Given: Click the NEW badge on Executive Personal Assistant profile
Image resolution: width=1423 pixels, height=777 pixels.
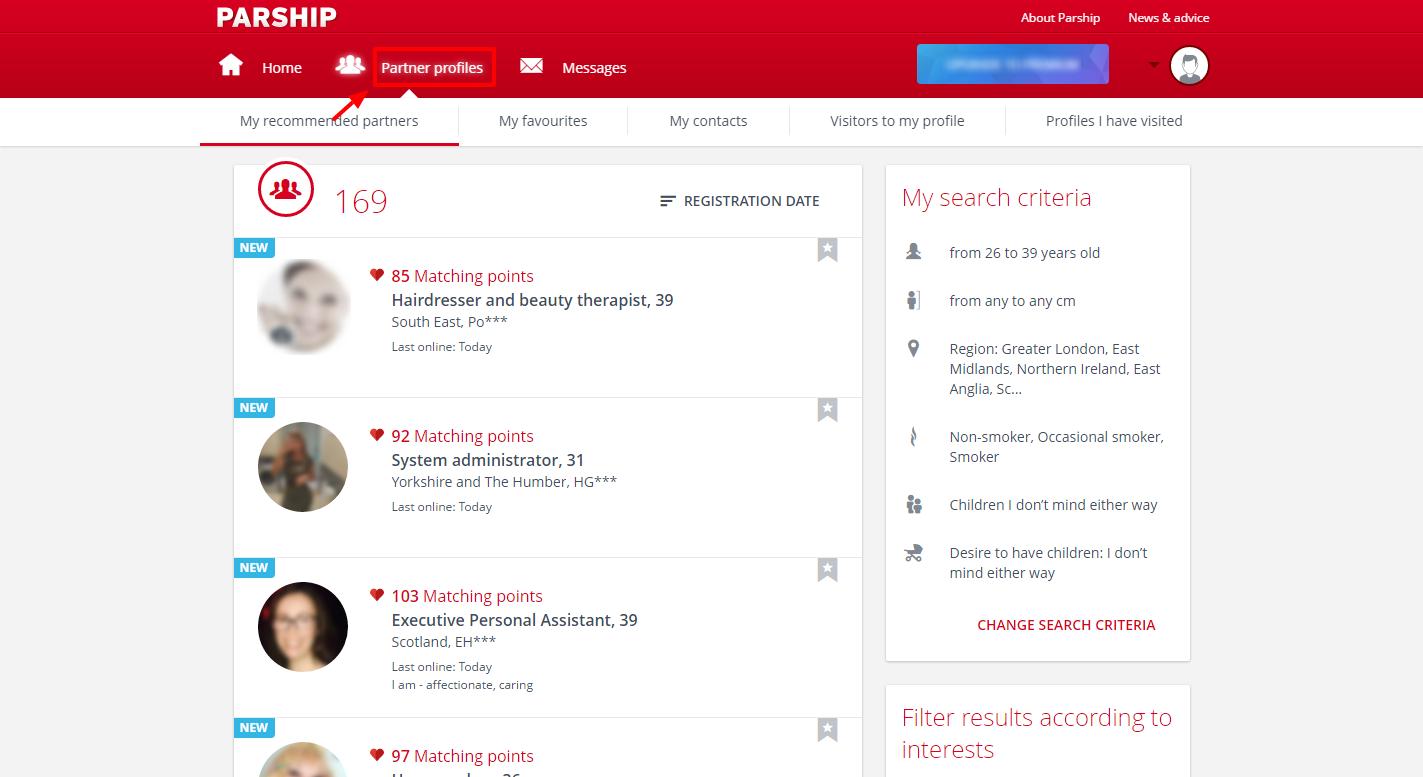Looking at the screenshot, I should point(254,568).
